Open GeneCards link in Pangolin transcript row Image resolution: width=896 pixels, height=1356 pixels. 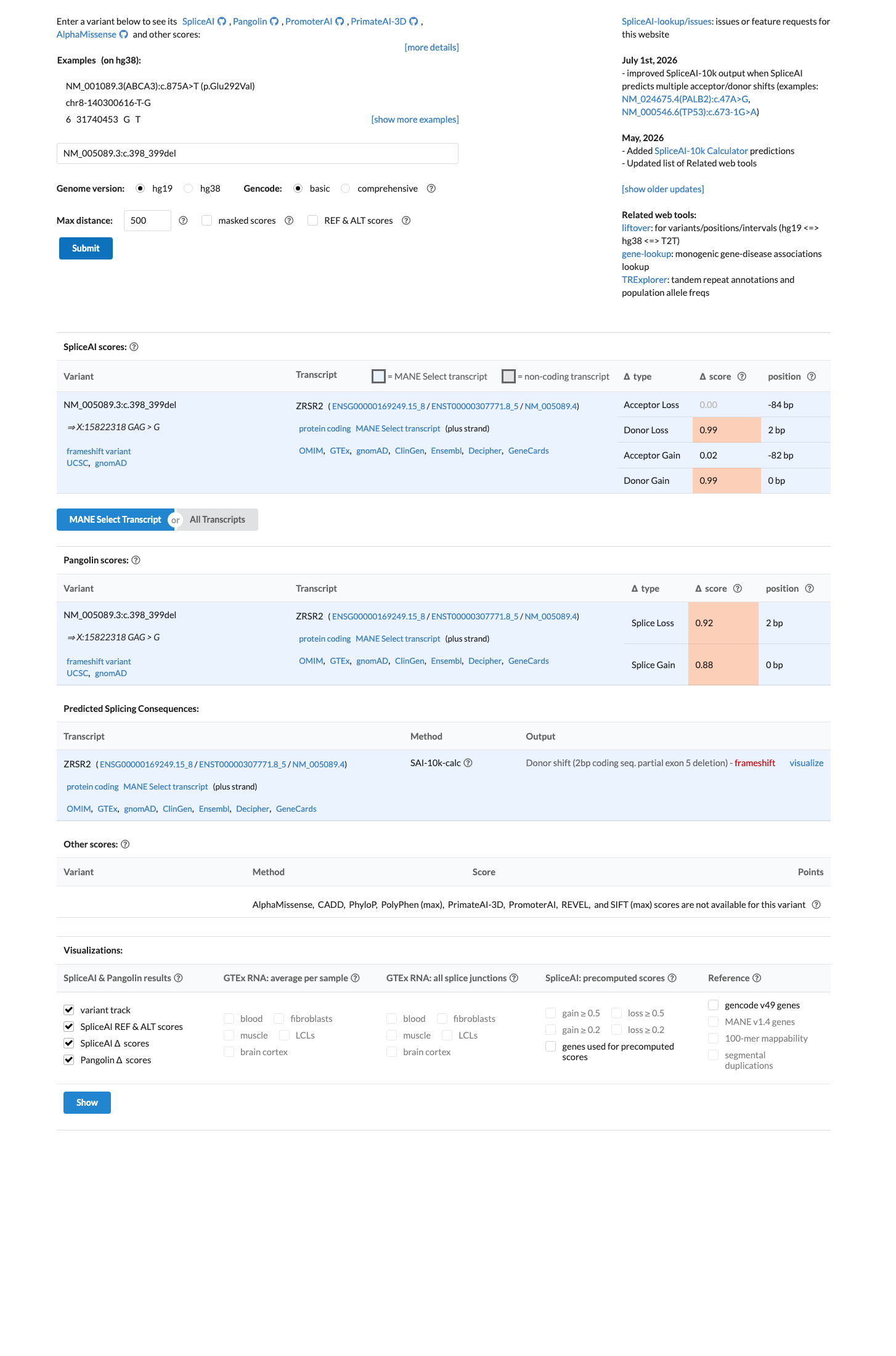528,661
